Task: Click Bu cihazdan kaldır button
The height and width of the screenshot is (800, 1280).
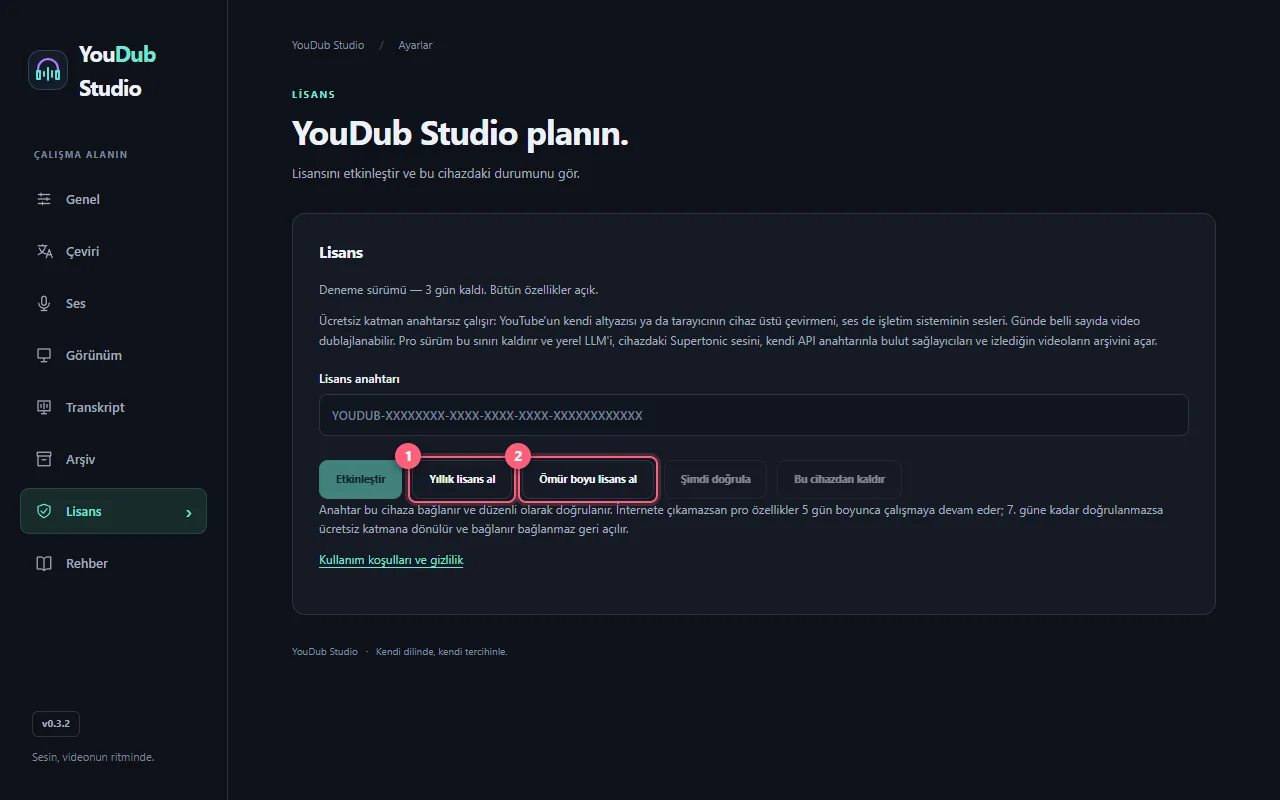Action: 839,479
